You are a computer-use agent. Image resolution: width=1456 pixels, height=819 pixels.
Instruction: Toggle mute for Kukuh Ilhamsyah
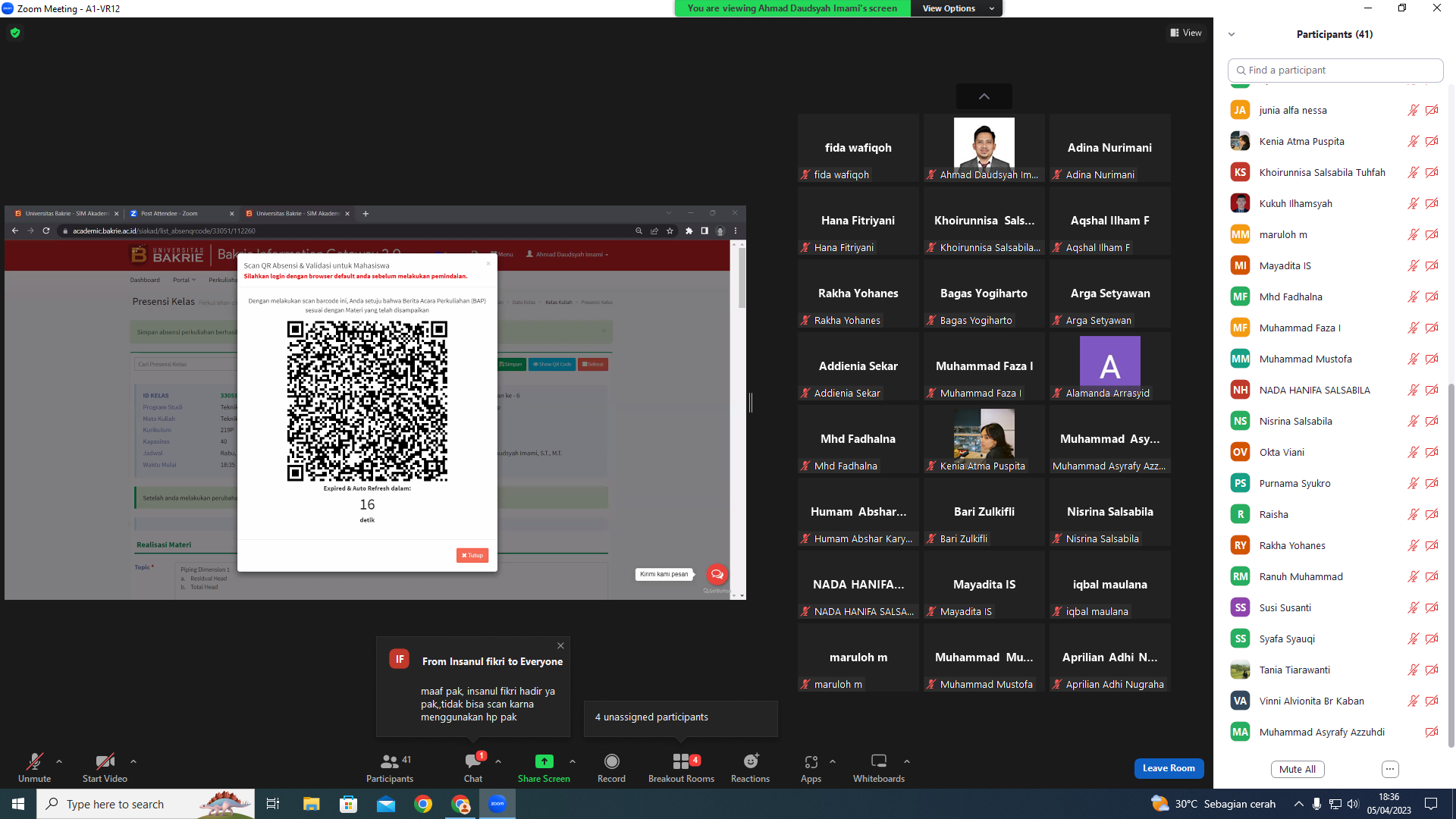click(1413, 203)
